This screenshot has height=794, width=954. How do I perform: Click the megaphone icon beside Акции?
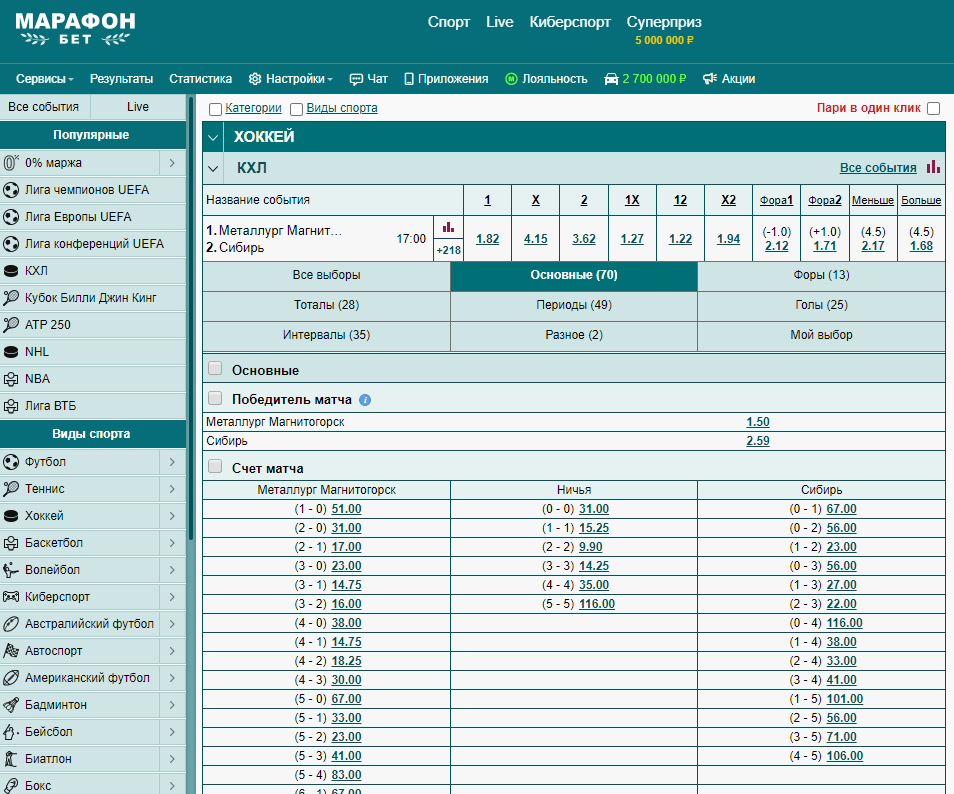click(x=709, y=79)
